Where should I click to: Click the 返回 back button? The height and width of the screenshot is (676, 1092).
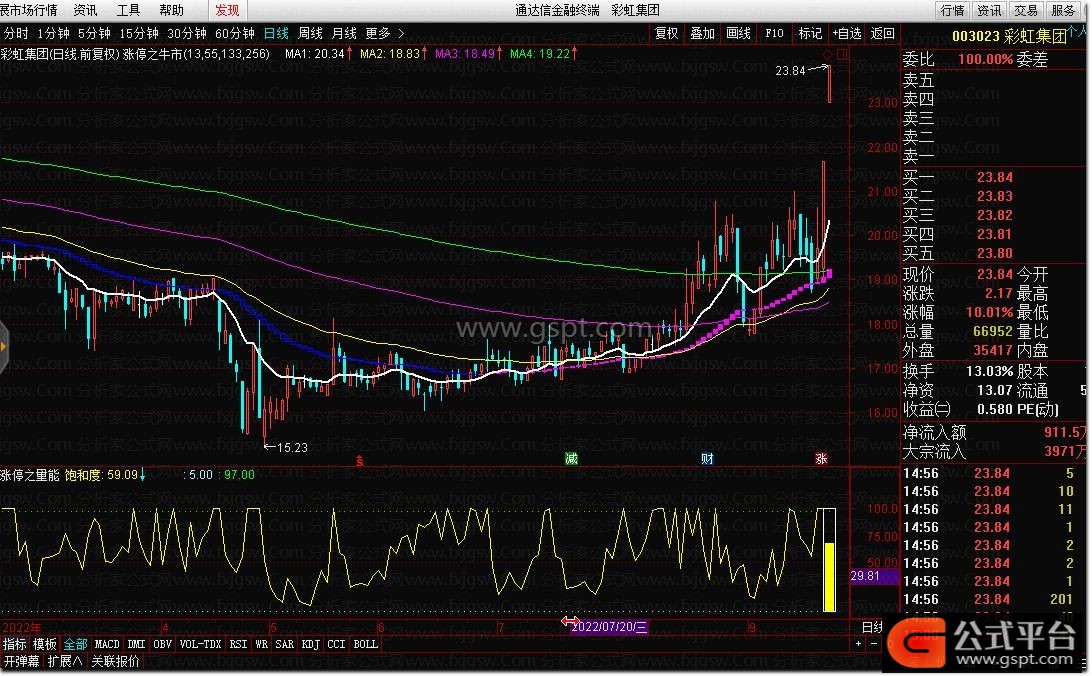882,33
